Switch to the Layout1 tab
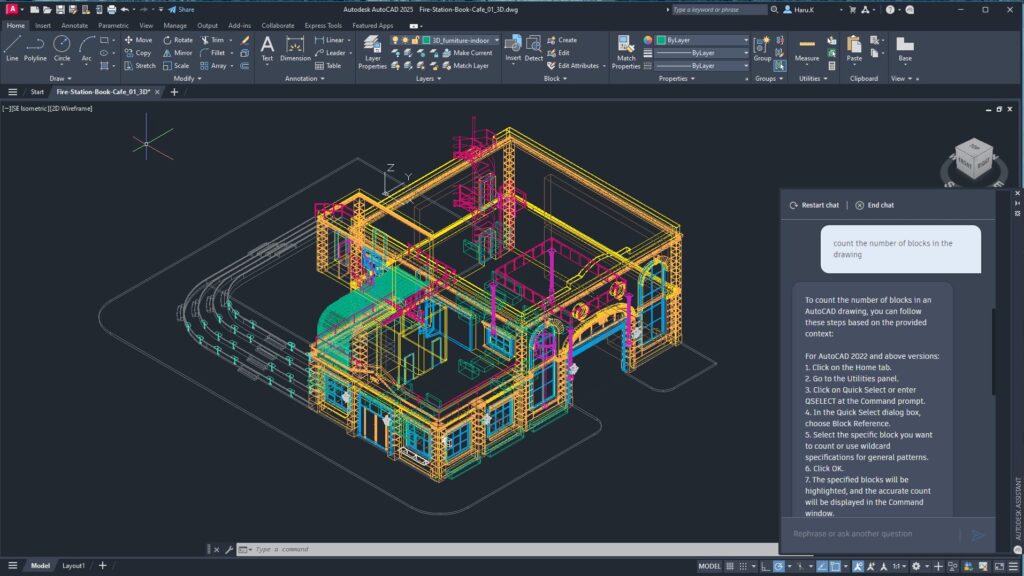The image size is (1024, 576). [72, 565]
